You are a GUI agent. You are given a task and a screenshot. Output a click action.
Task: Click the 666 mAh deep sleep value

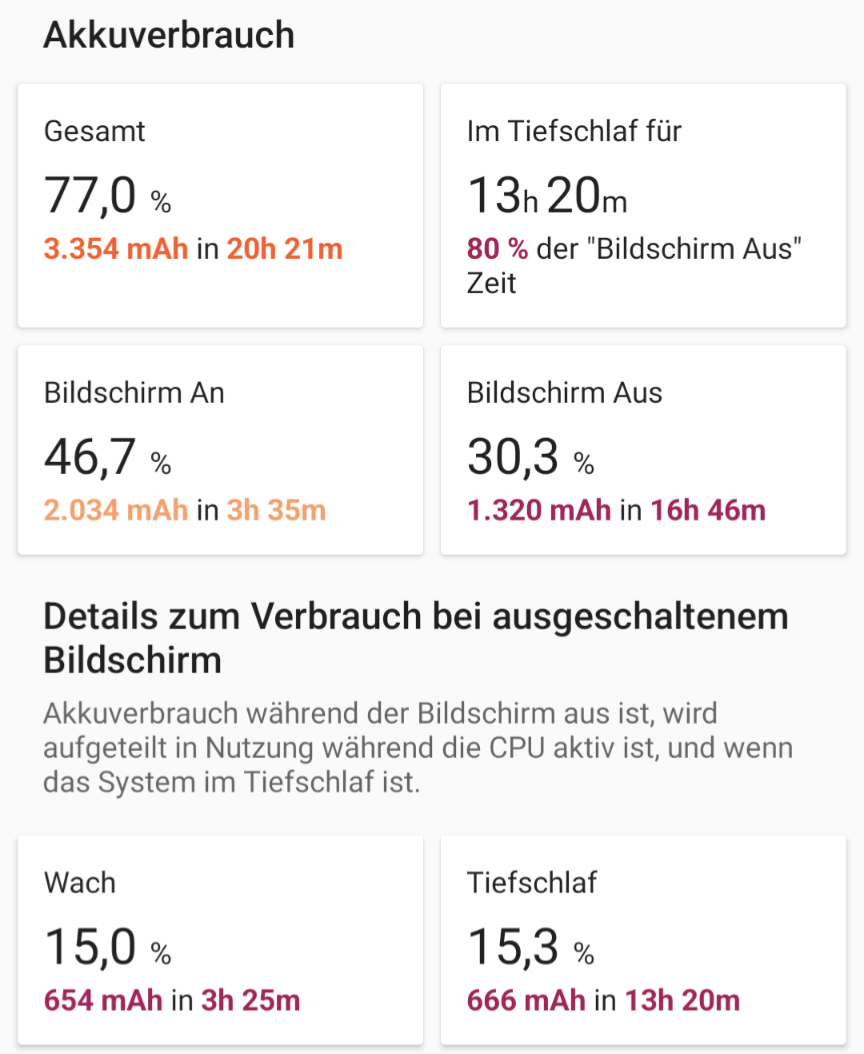click(526, 1000)
